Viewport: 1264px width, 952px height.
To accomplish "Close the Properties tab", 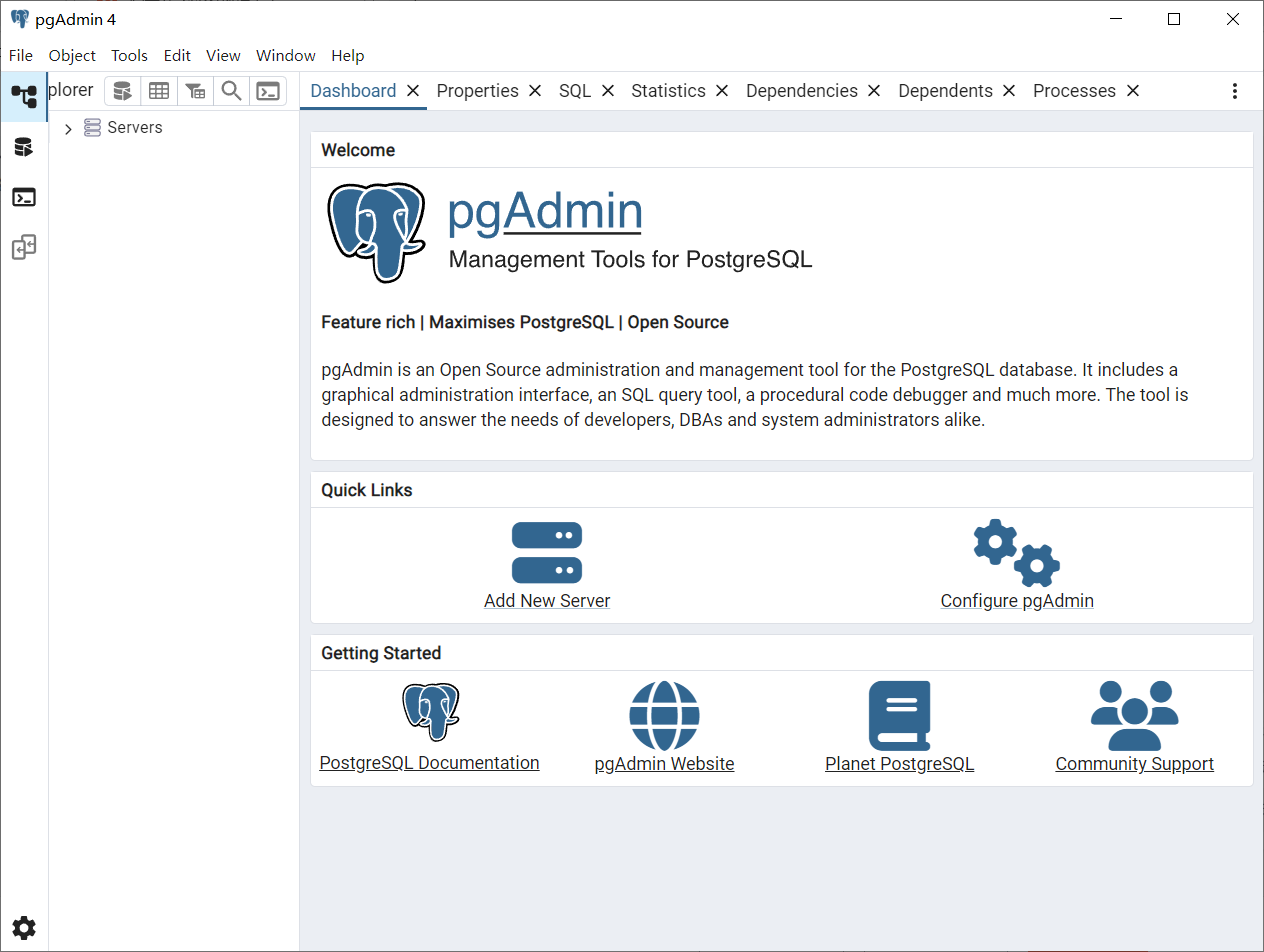I will [x=535, y=91].
